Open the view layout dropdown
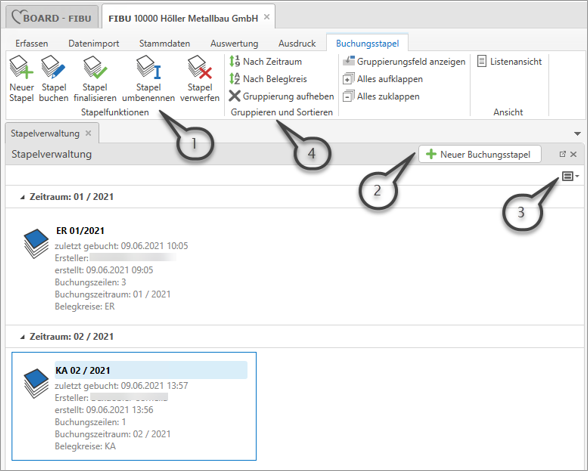This screenshot has height=471, width=588. pyautogui.click(x=571, y=176)
